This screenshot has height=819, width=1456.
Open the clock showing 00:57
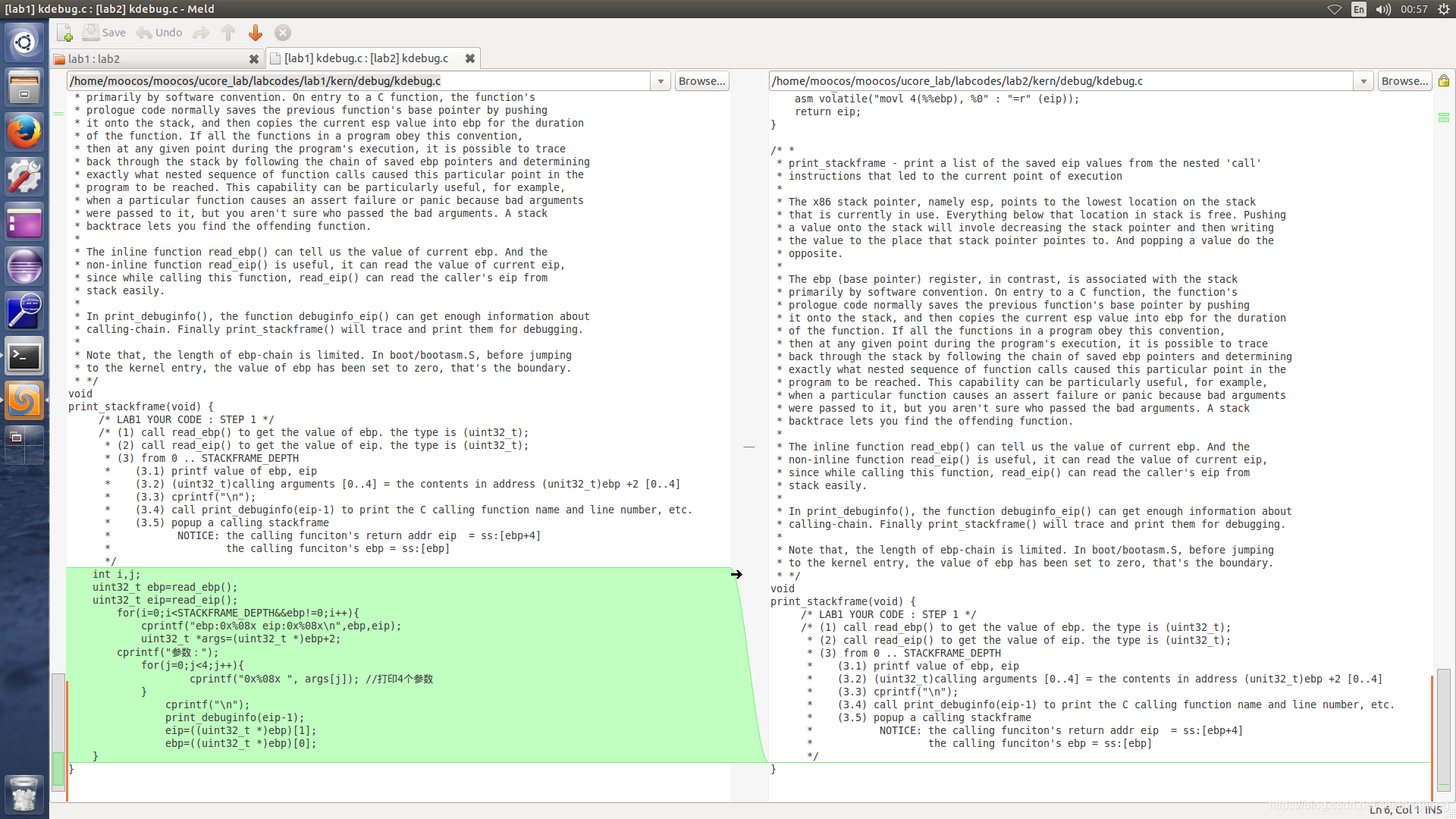click(x=1414, y=9)
